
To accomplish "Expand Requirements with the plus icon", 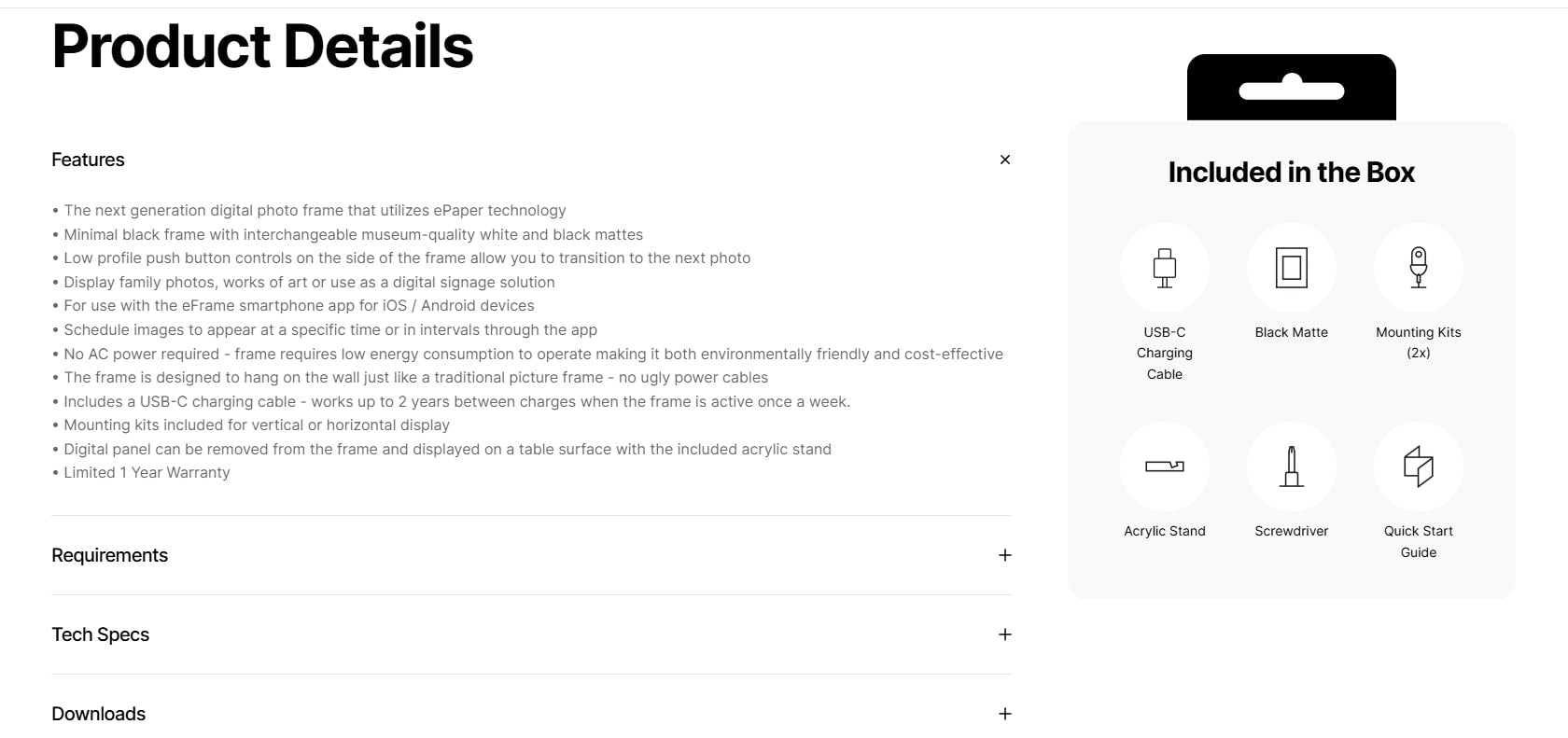I will click(x=1004, y=555).
